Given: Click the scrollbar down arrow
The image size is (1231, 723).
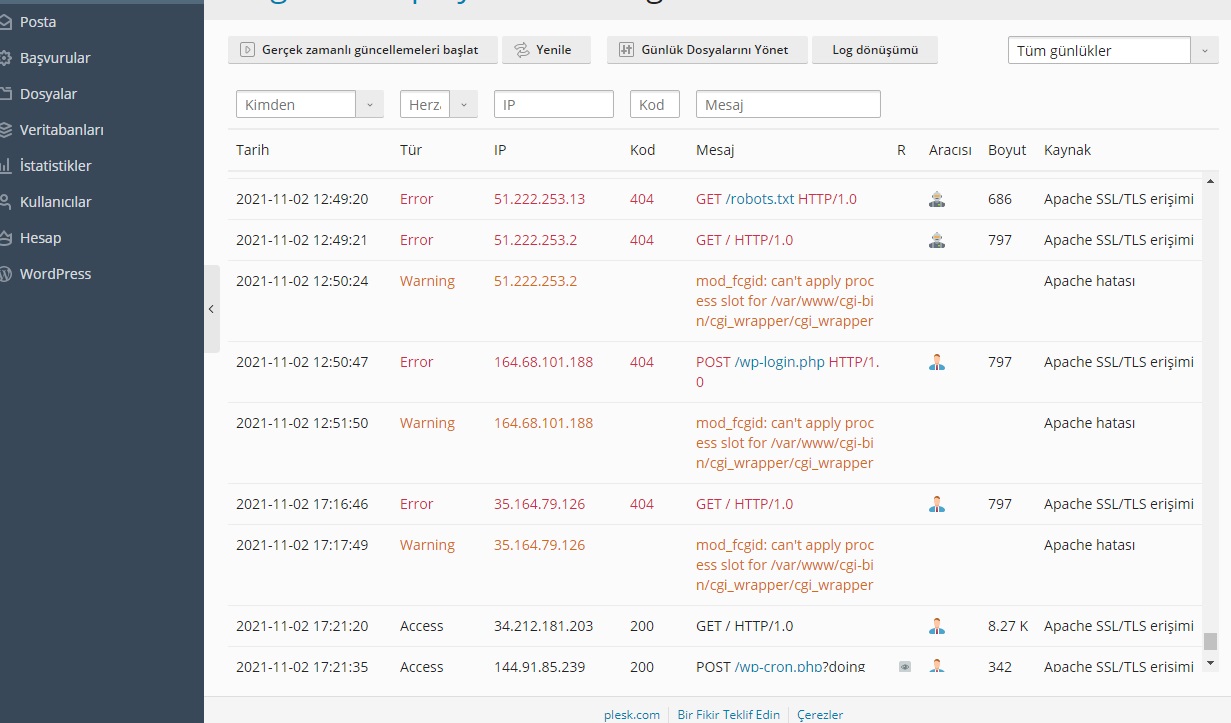Looking at the screenshot, I should tap(1210, 662).
